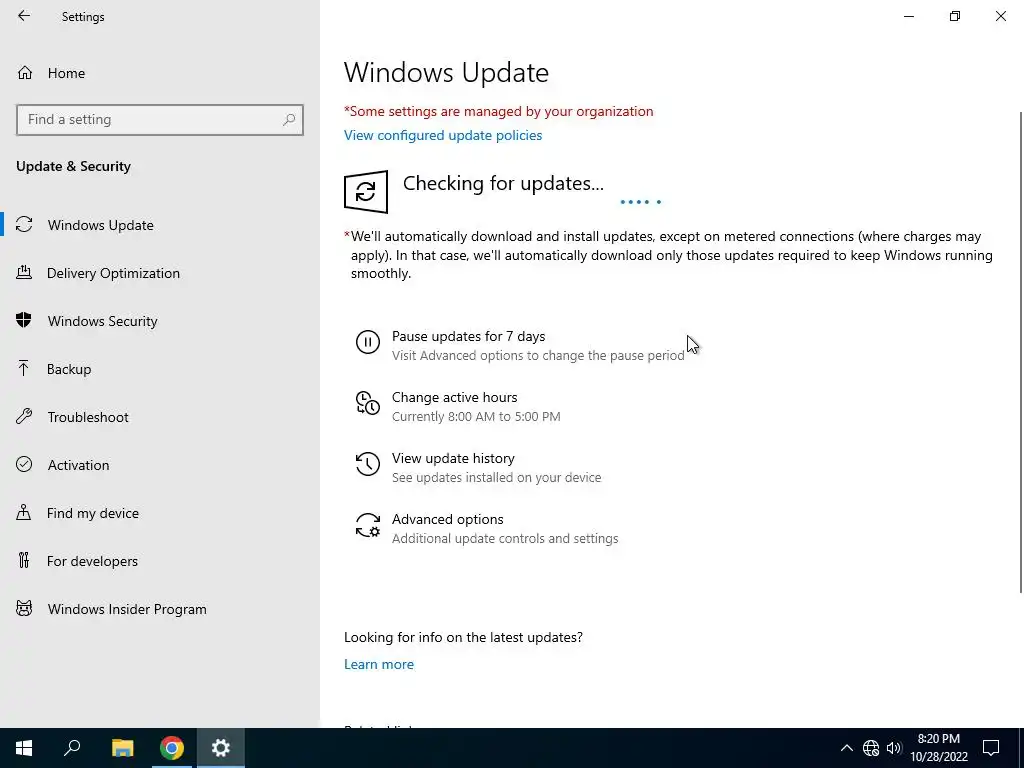Open Windows Insider Program section
This screenshot has width=1024, height=768.
(160, 609)
